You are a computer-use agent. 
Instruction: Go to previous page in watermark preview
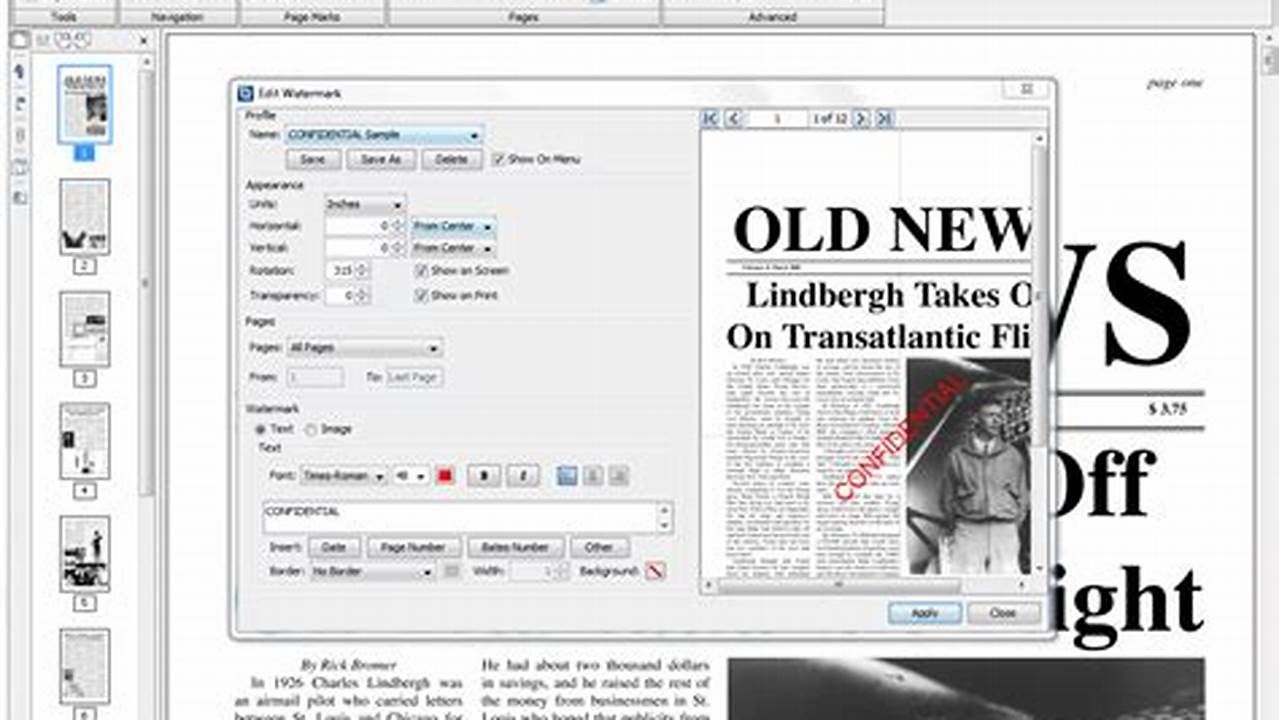point(733,119)
